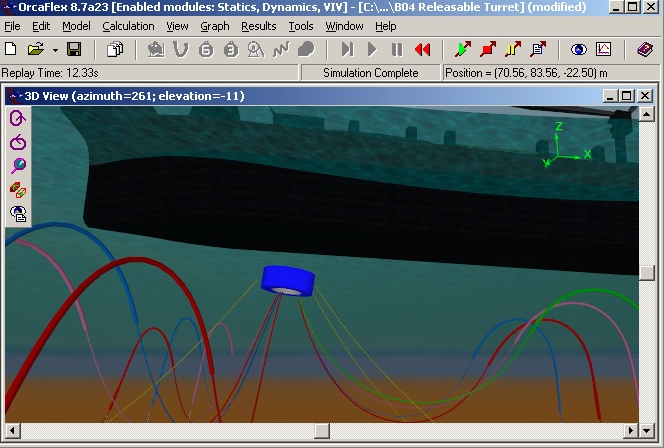Image resolution: width=664 pixels, height=448 pixels.
Task: Minimize the OrcaFlex main window
Action: tap(617, 7)
